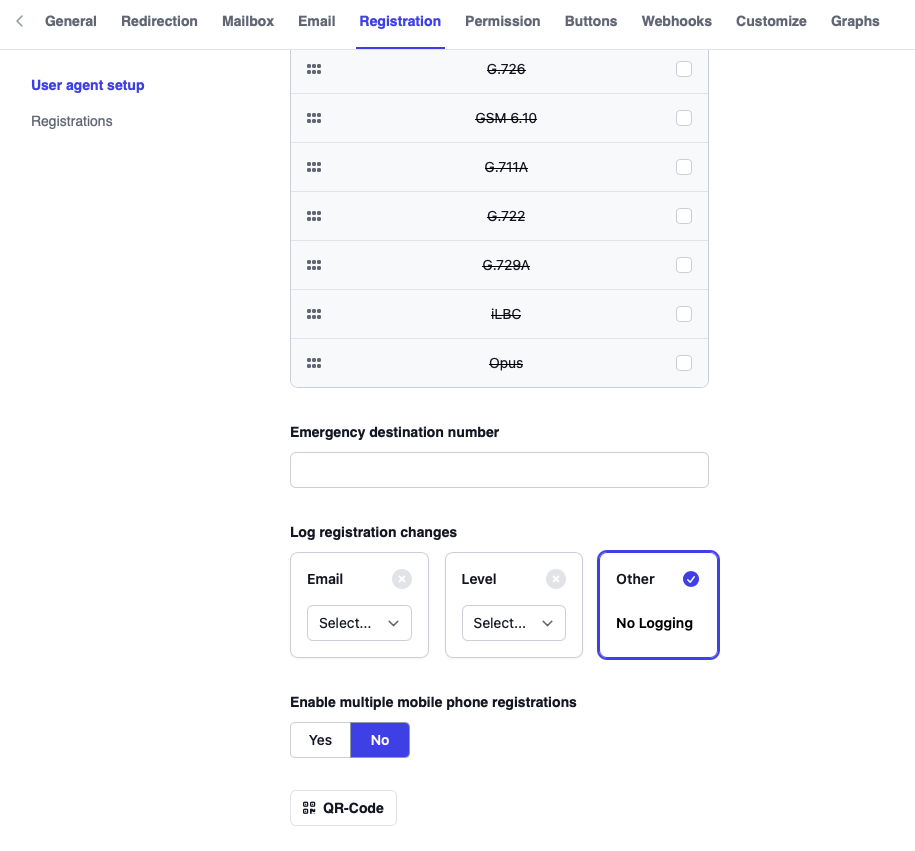
Task: Switch to the Webhooks tab
Action: 677,21
